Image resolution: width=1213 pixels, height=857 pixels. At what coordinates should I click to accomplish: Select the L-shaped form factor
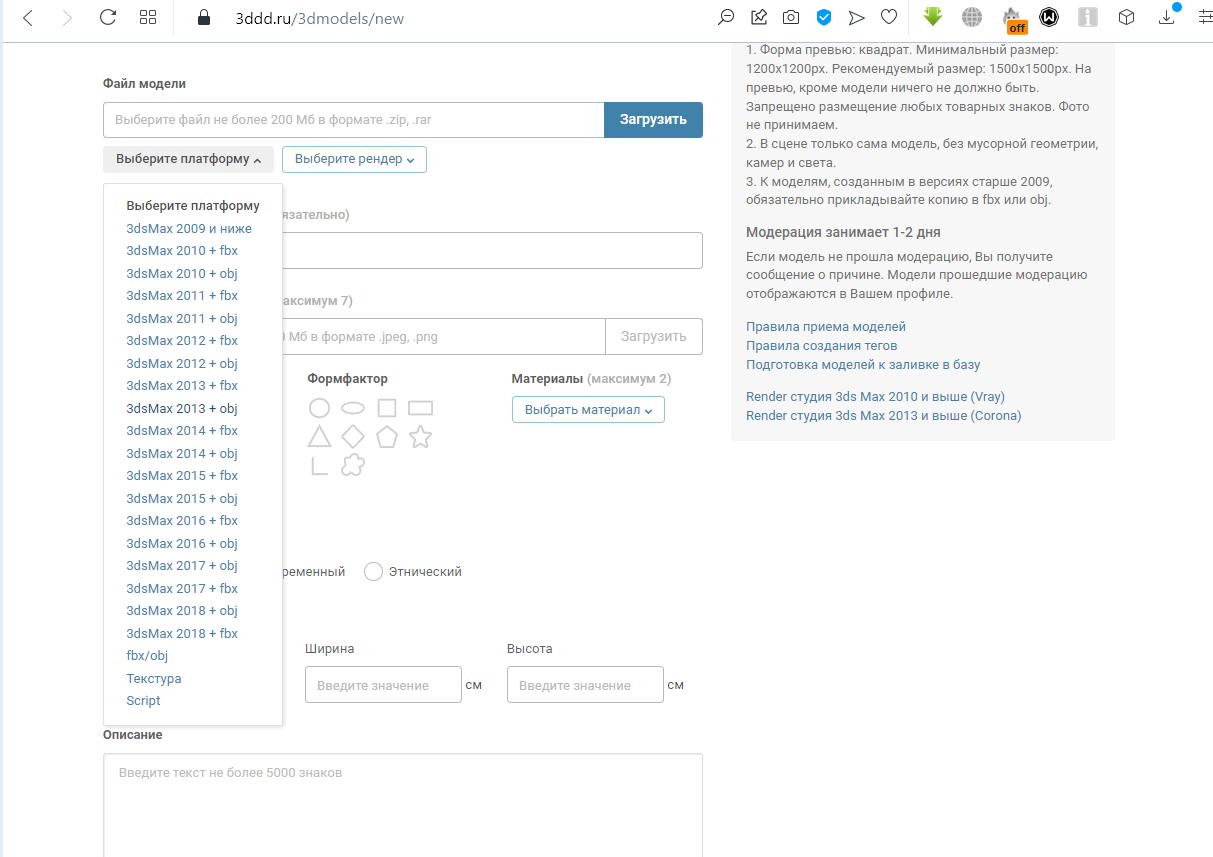point(320,465)
